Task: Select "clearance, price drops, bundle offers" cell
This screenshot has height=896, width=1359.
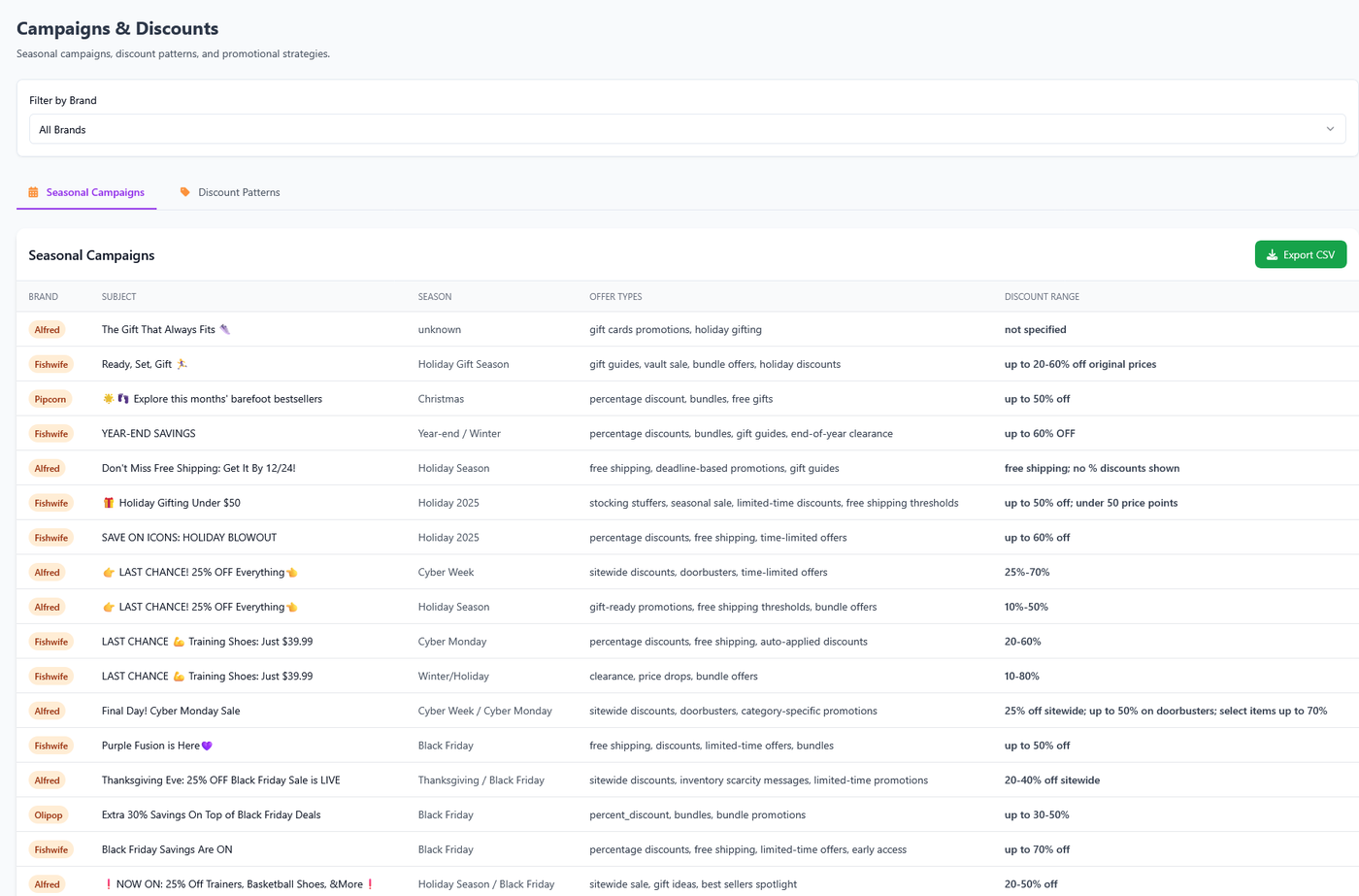Action: tap(674, 677)
